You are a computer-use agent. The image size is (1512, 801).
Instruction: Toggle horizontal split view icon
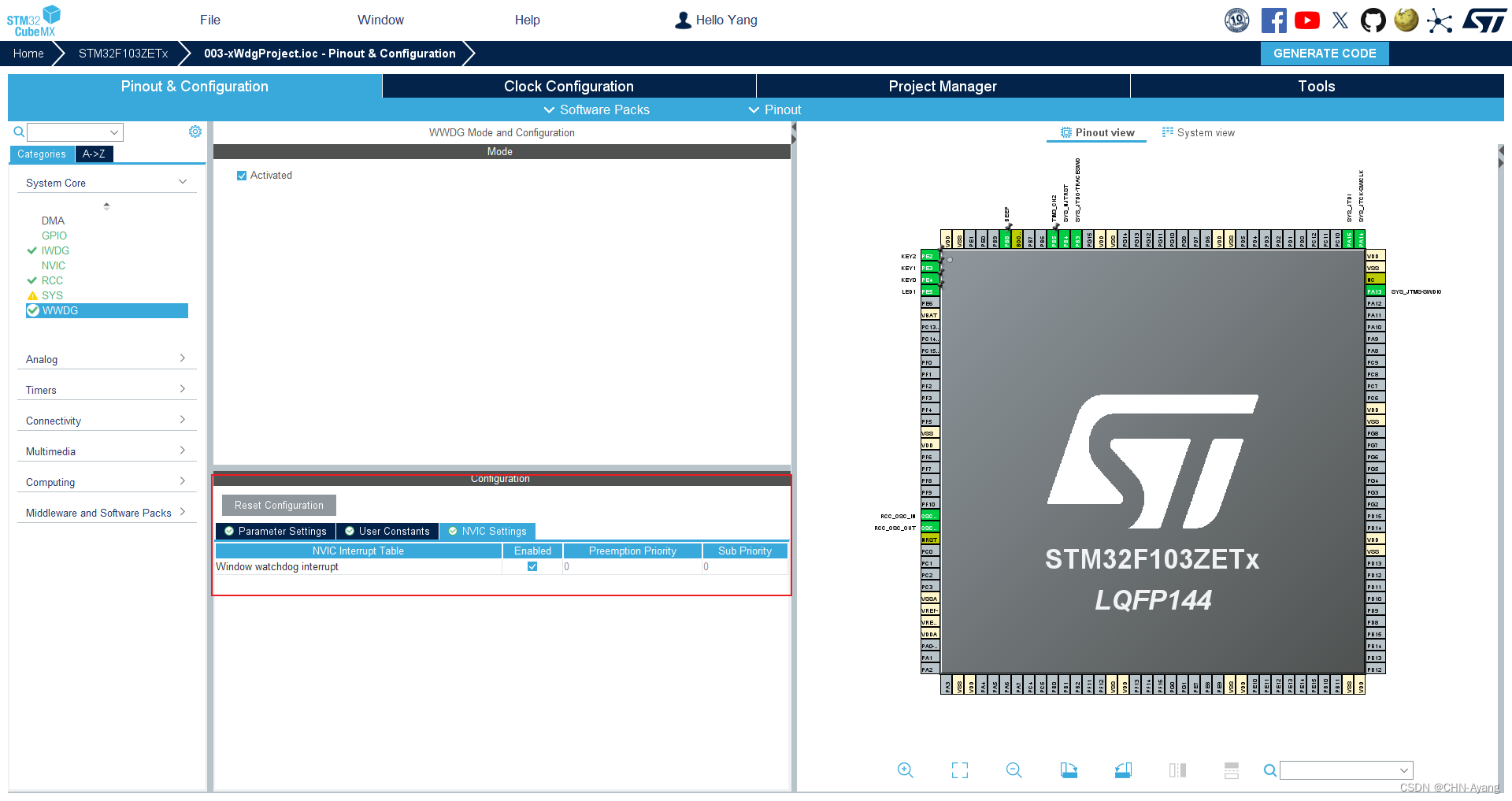pyautogui.click(x=1232, y=770)
